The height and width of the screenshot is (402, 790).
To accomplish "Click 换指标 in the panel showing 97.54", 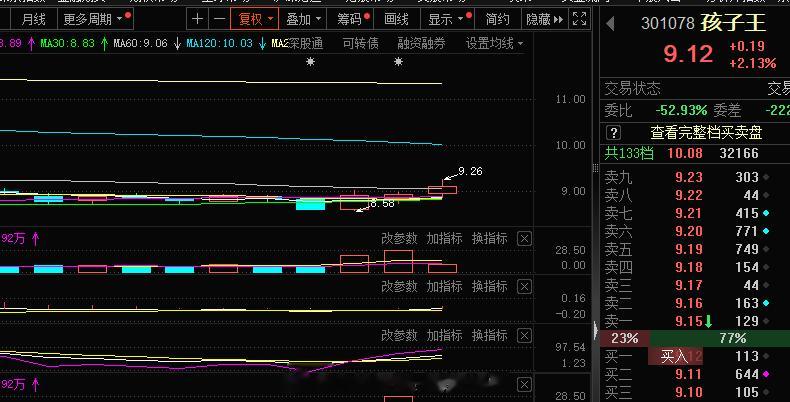I will pos(490,336).
